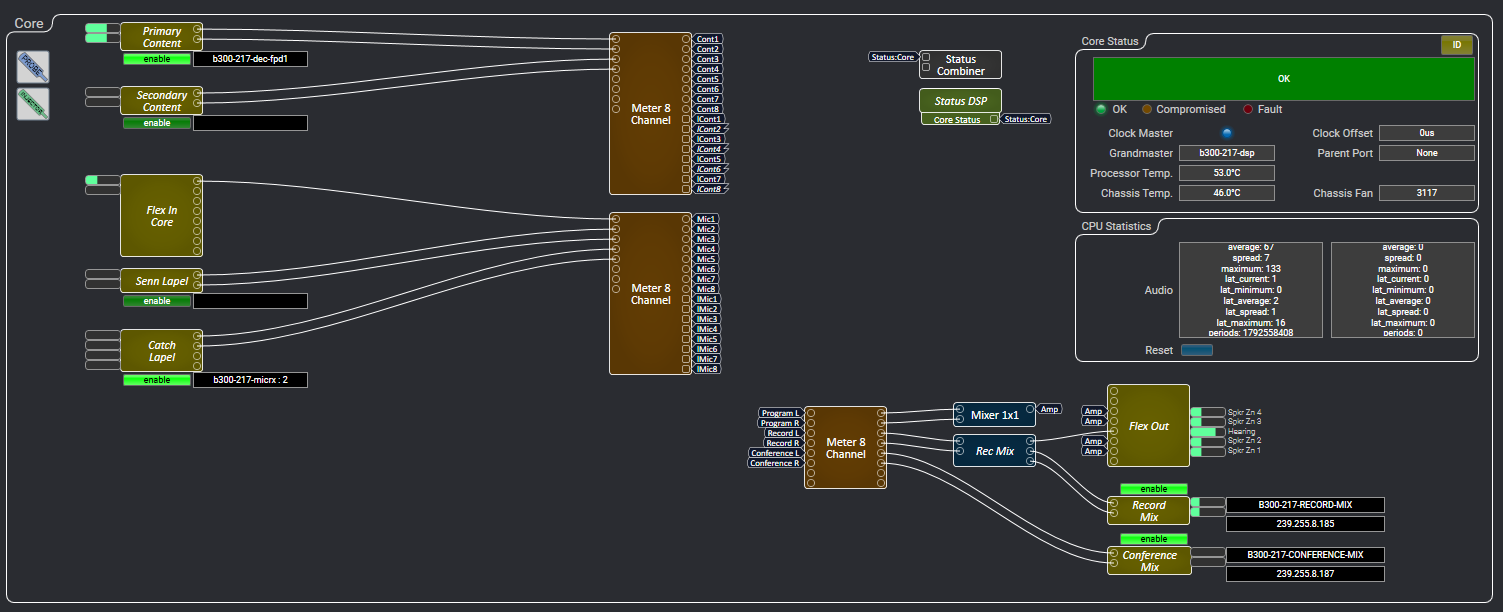Click the b300-217-dec-fpd1 name field
This screenshot has width=1503, height=612.
tap(250, 59)
